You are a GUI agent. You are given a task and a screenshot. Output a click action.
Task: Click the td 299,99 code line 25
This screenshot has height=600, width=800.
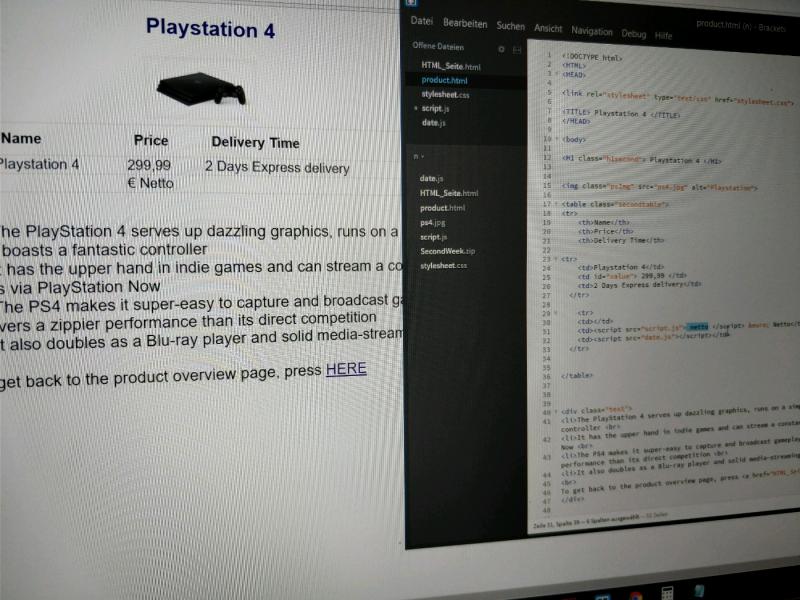tap(632, 276)
